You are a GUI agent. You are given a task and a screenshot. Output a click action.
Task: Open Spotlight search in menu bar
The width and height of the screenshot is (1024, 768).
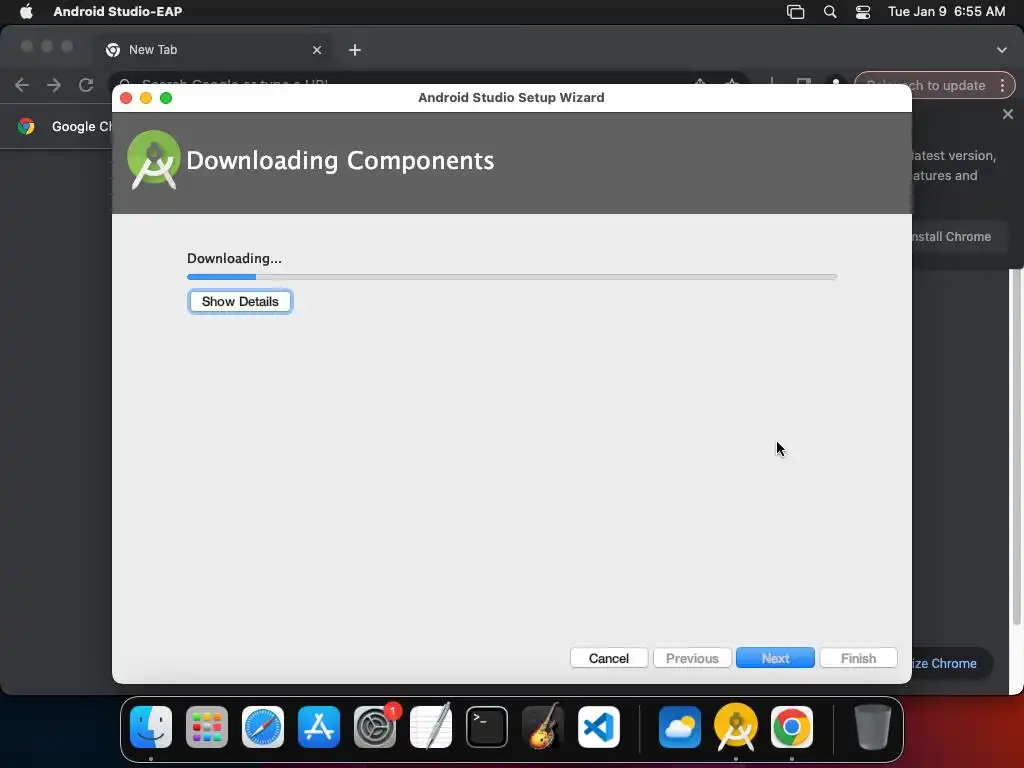pos(830,12)
